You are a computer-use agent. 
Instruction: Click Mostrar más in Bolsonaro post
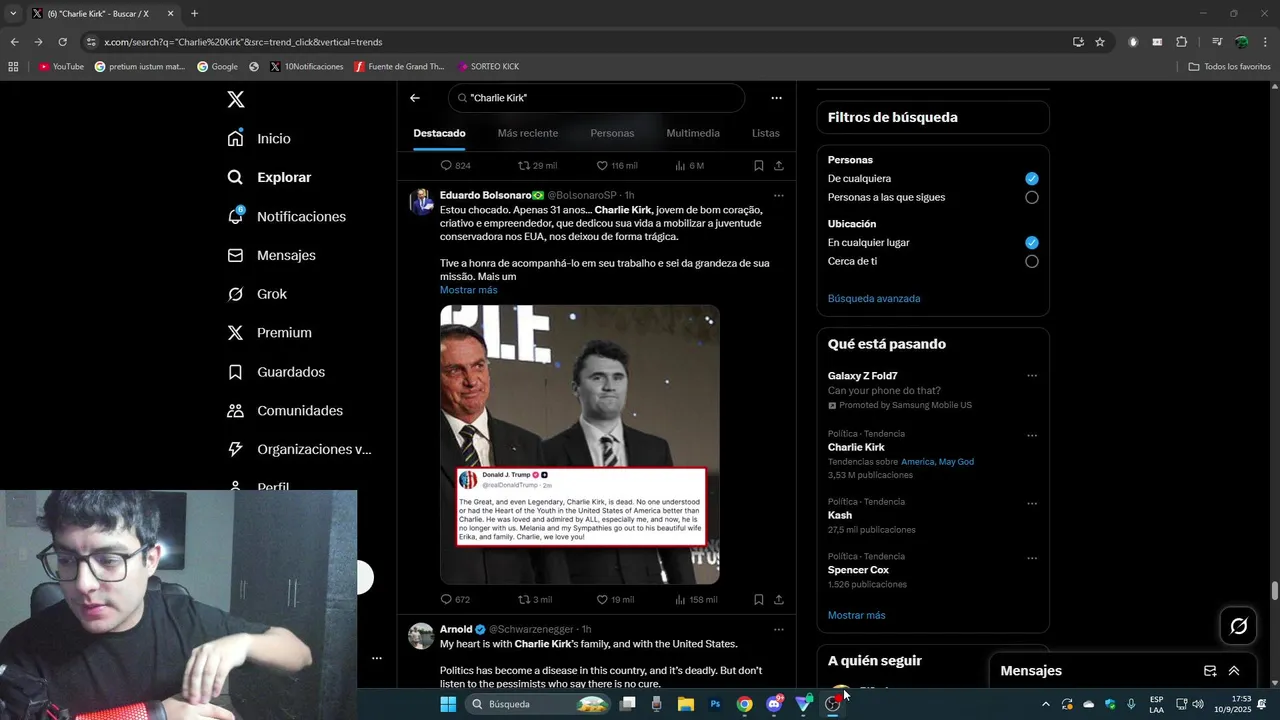468,290
